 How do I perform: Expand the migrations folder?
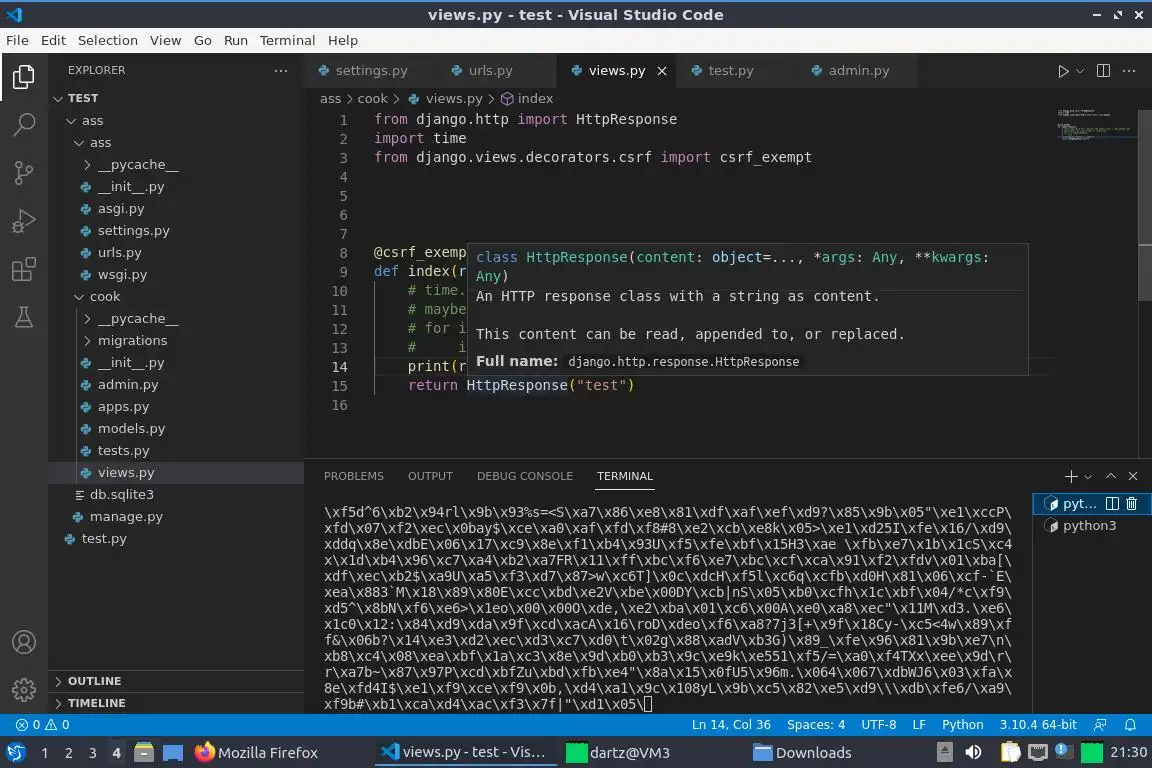coord(132,341)
